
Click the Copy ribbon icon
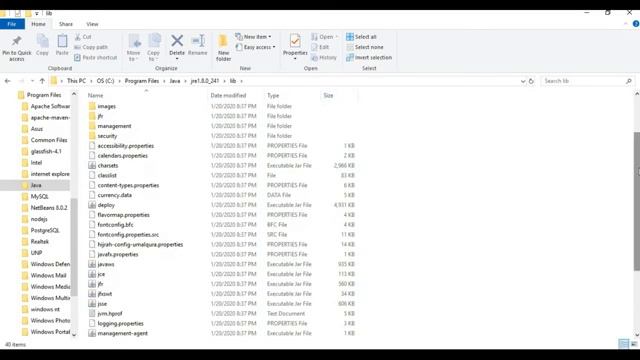[42, 41]
